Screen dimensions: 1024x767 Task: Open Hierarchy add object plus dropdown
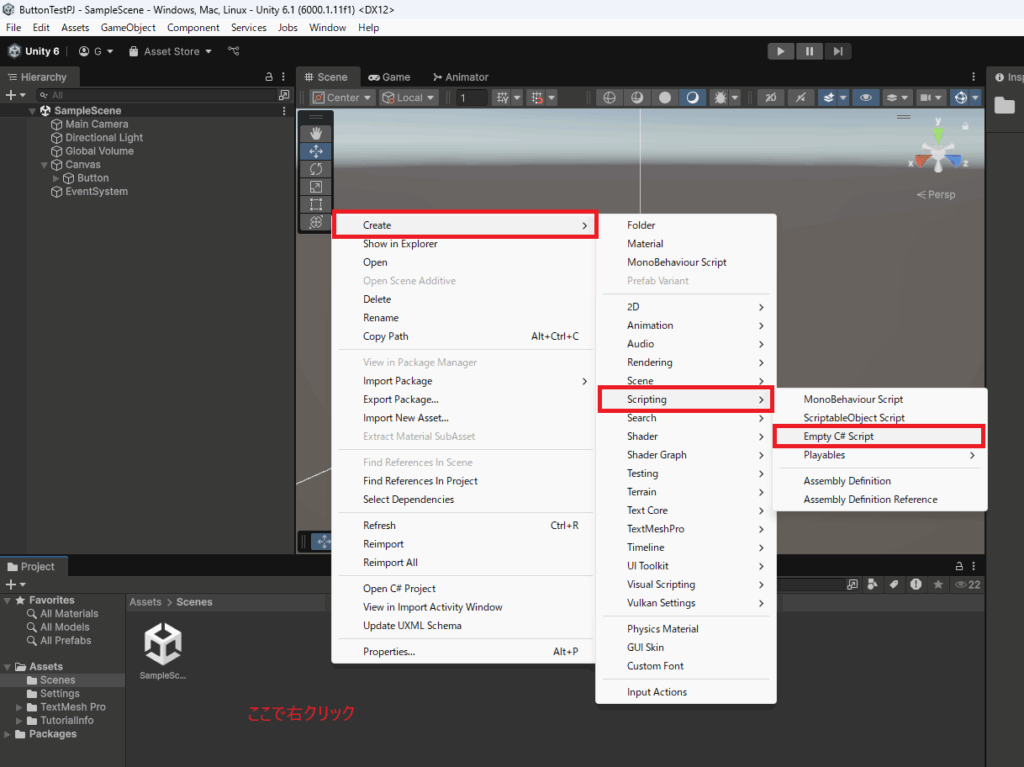tap(15, 95)
